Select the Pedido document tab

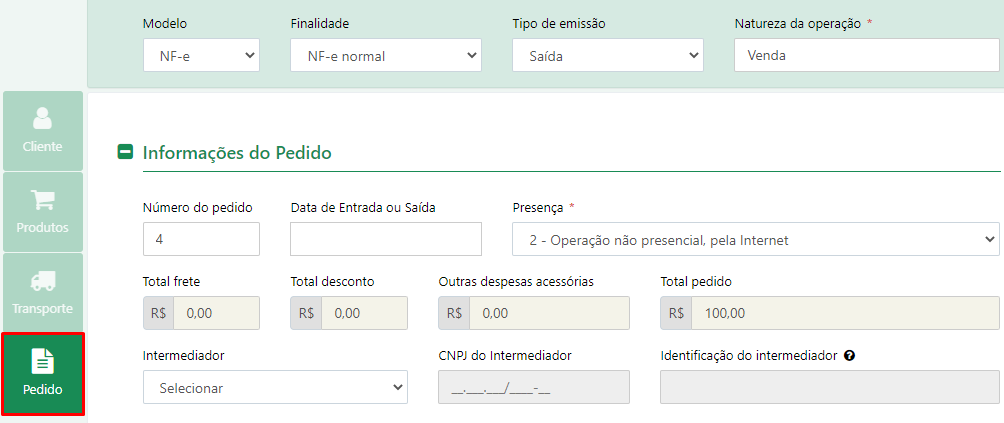(43, 374)
